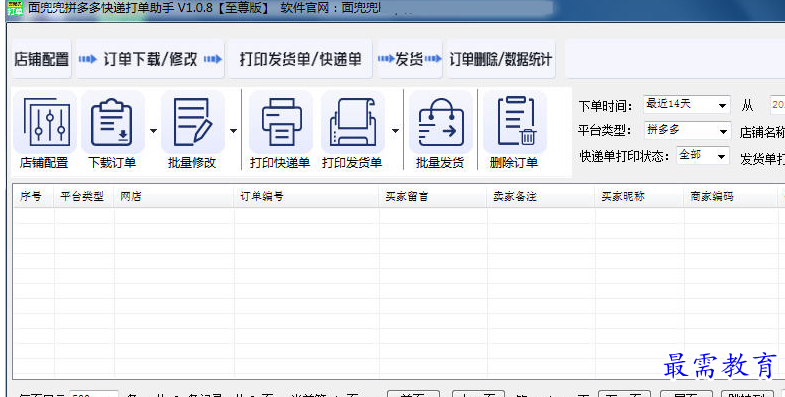Click the 序号 column header
This screenshot has width=785, height=397.
[x=34, y=196]
